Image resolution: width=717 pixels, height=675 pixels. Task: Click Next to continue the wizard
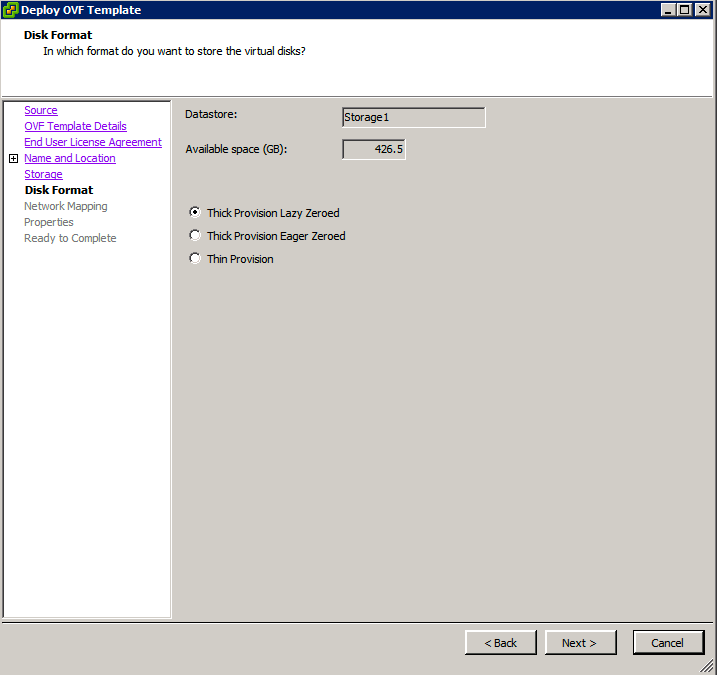(580, 643)
